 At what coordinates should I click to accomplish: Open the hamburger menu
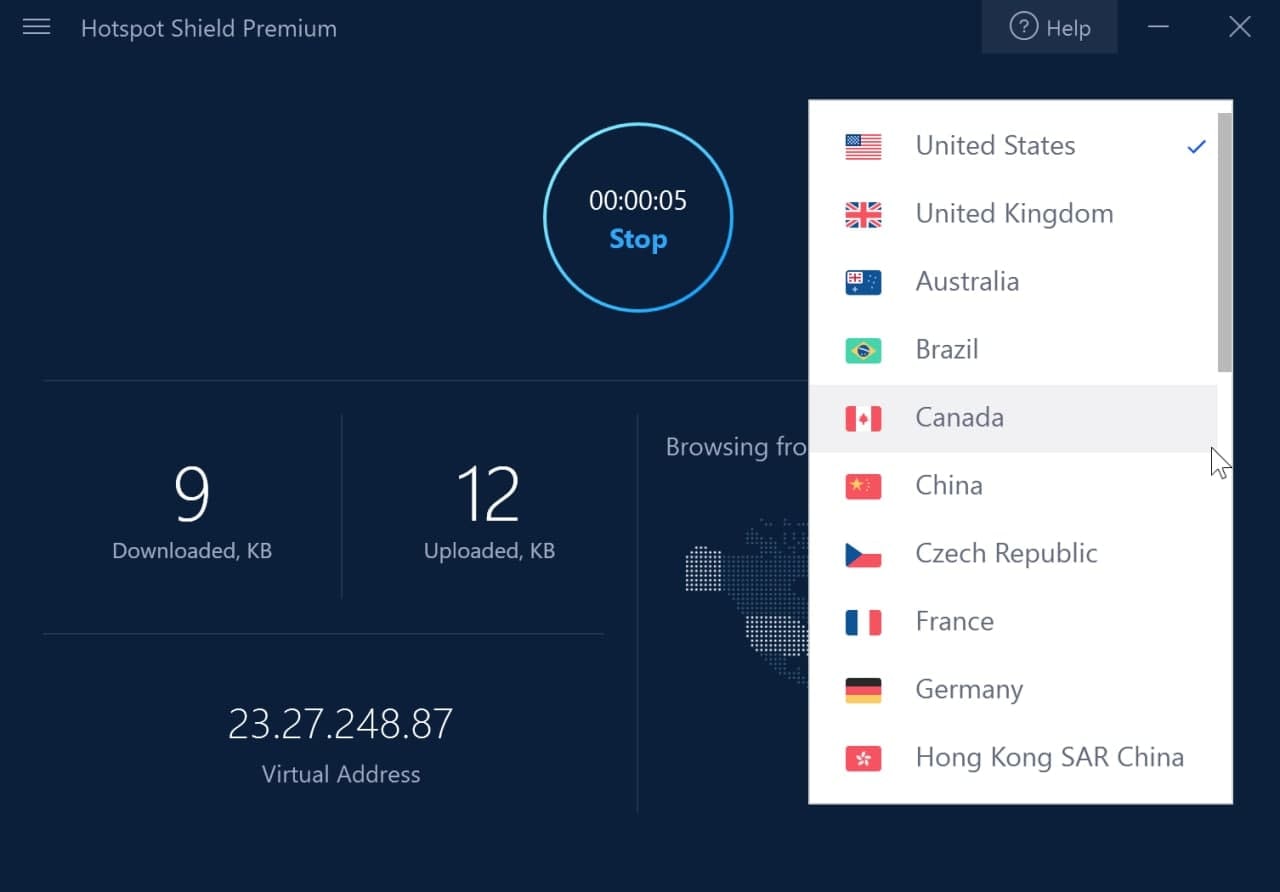point(37,27)
